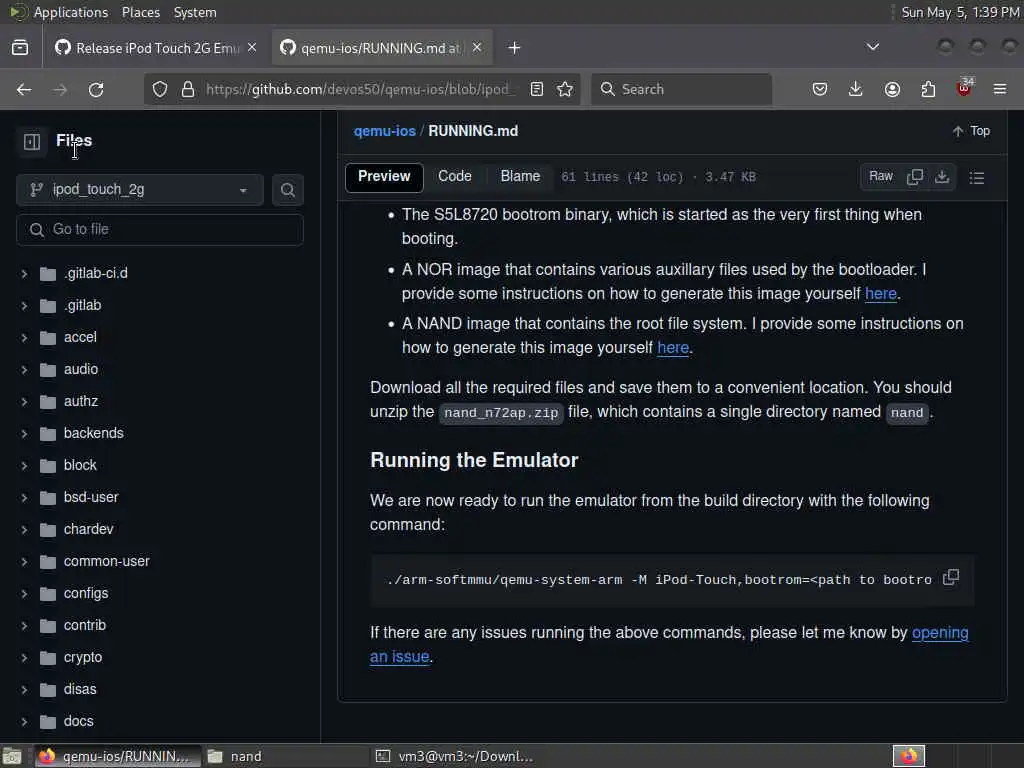Collapse the Files side panel icon
Screen dimensions: 1024x768
31,142
